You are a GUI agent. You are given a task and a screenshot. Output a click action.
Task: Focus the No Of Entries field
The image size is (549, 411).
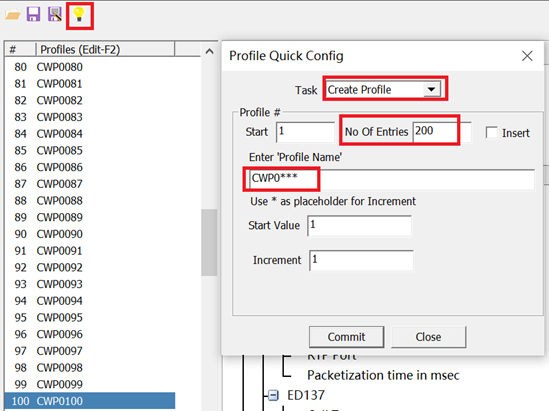tap(442, 132)
